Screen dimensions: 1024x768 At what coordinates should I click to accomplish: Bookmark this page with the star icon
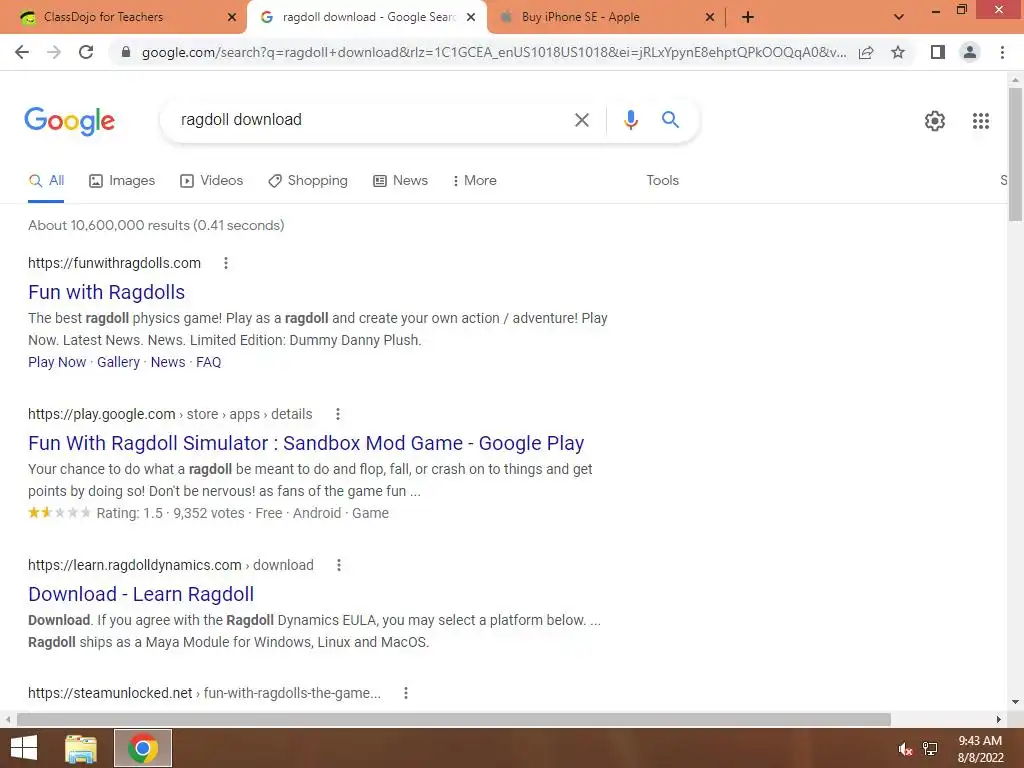click(898, 52)
